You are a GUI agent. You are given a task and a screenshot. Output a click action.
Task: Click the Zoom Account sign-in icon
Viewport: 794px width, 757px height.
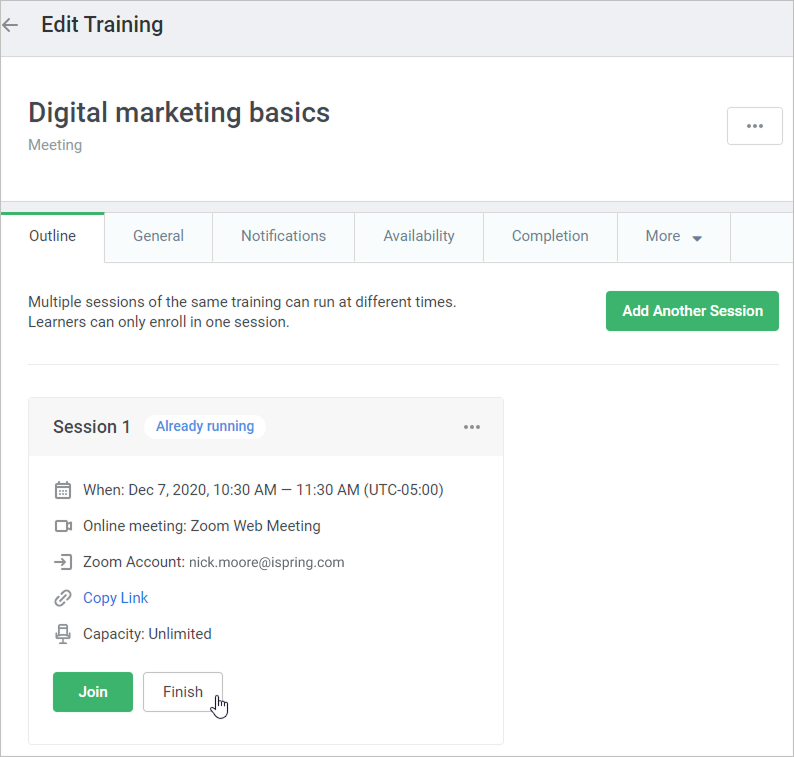pos(63,562)
